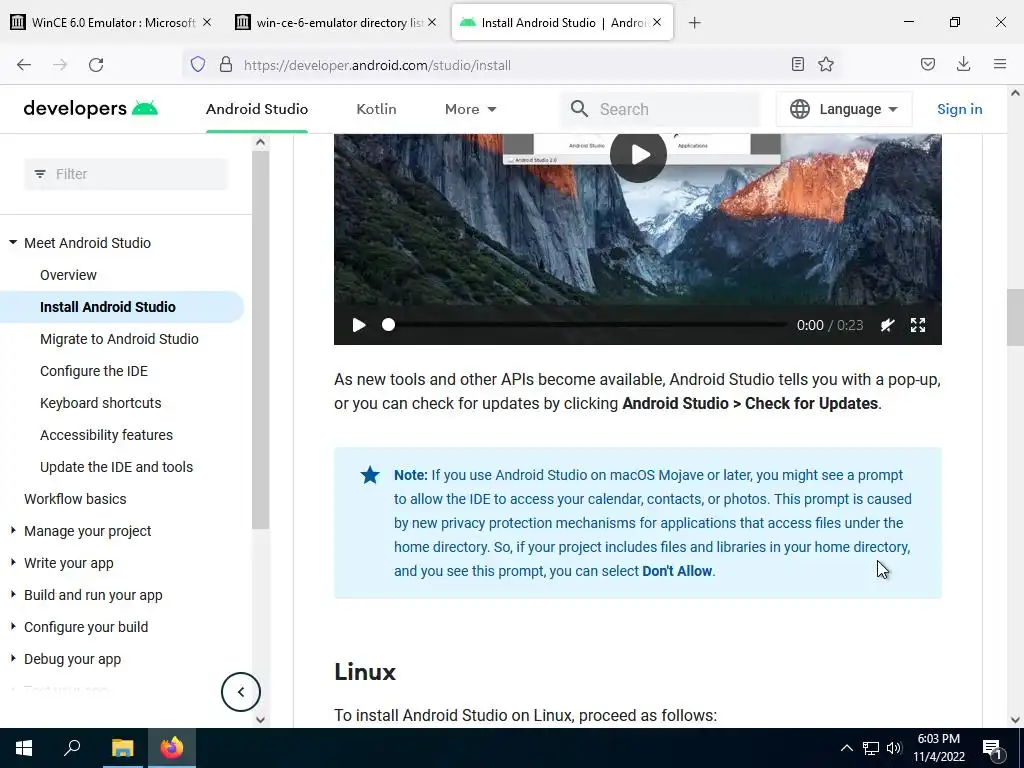Open the Firefox downloads arrow icon
The image size is (1024, 768).
[x=963, y=64]
